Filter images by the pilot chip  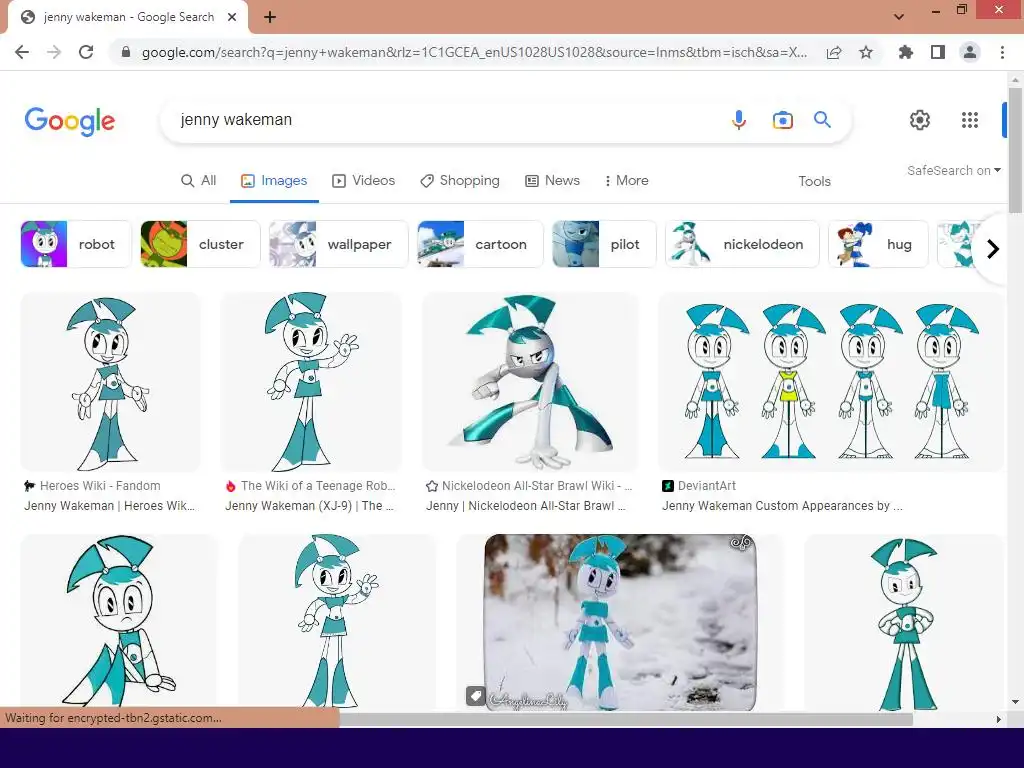click(604, 244)
